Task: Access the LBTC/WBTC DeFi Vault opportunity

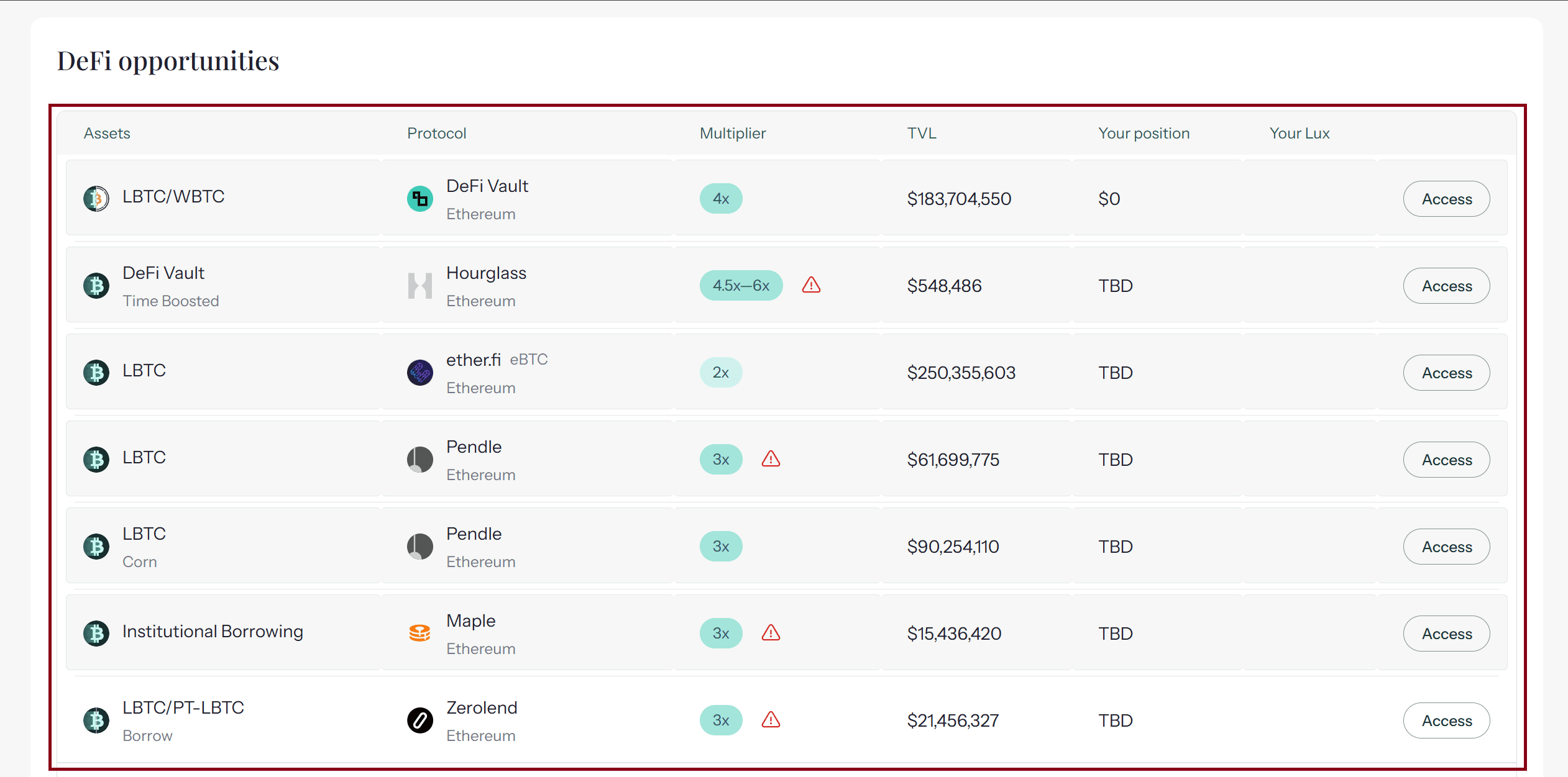Action: click(x=1446, y=199)
